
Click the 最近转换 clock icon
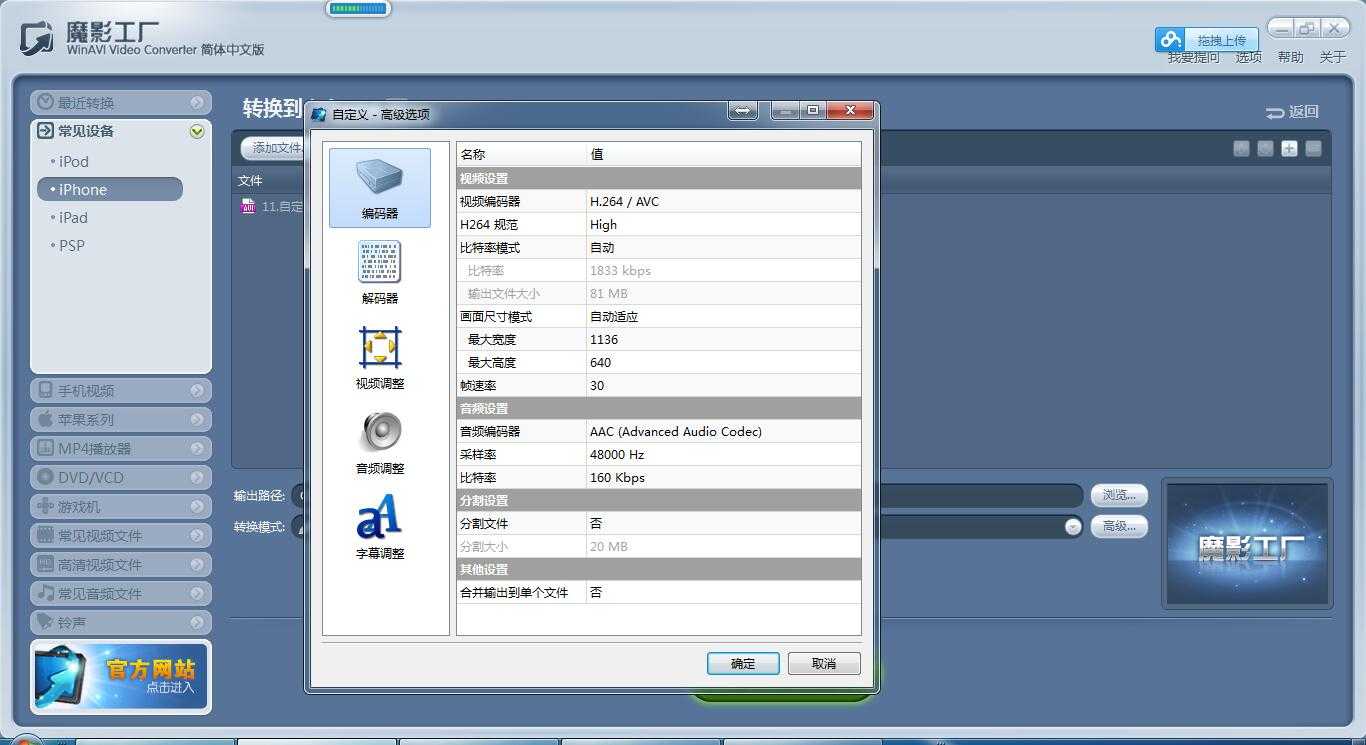point(45,102)
